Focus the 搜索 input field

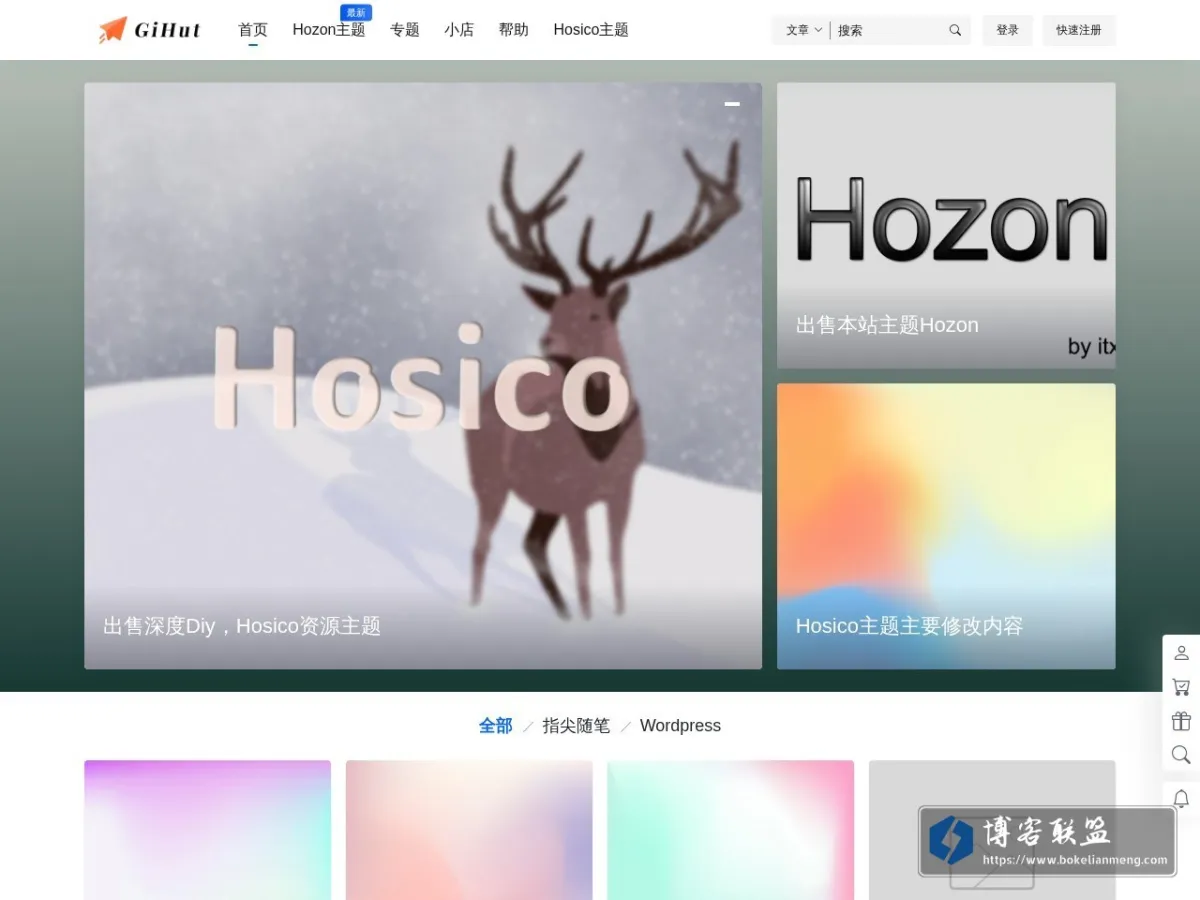coord(890,30)
